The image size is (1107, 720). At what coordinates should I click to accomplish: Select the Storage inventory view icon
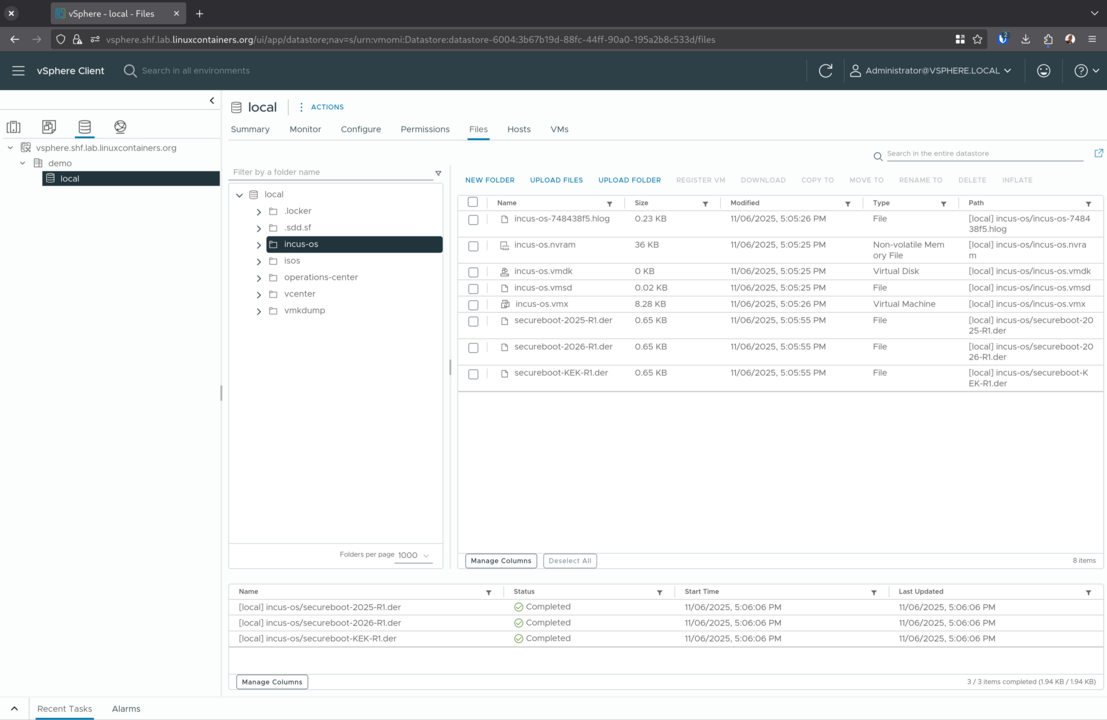[84, 127]
